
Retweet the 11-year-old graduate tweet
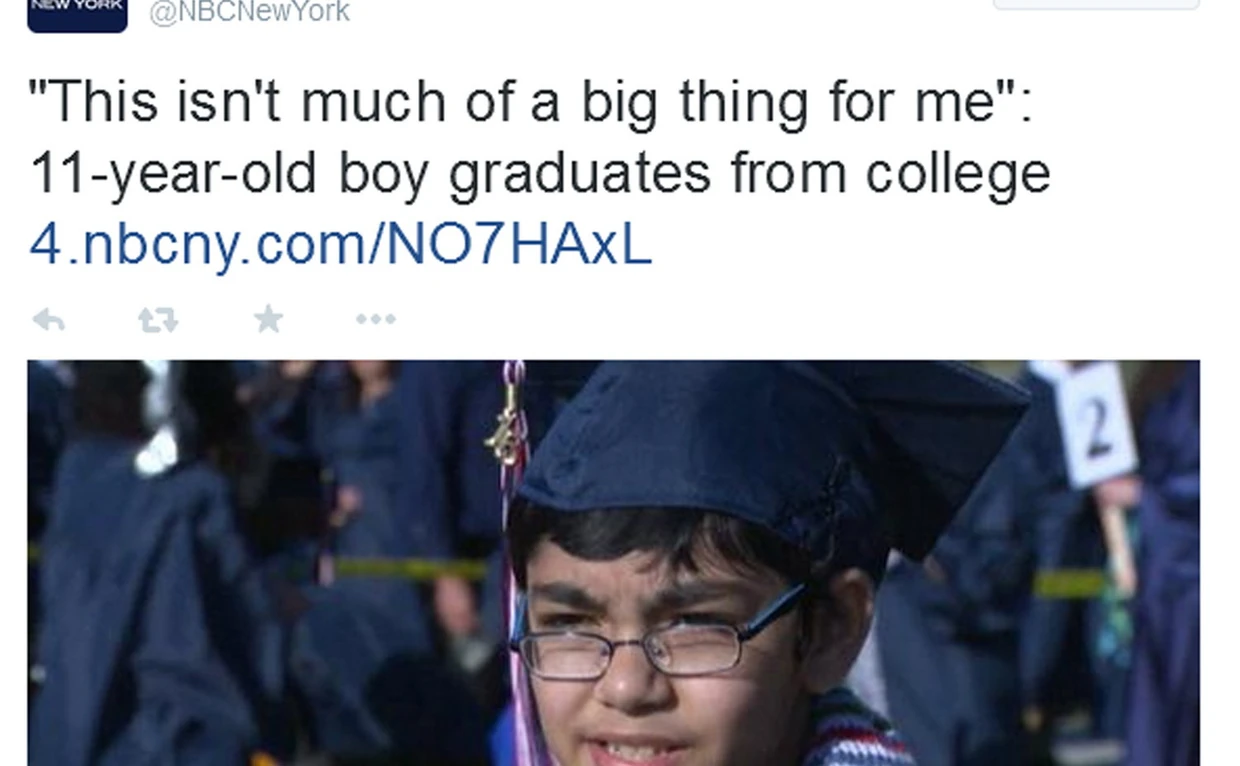[x=157, y=320]
